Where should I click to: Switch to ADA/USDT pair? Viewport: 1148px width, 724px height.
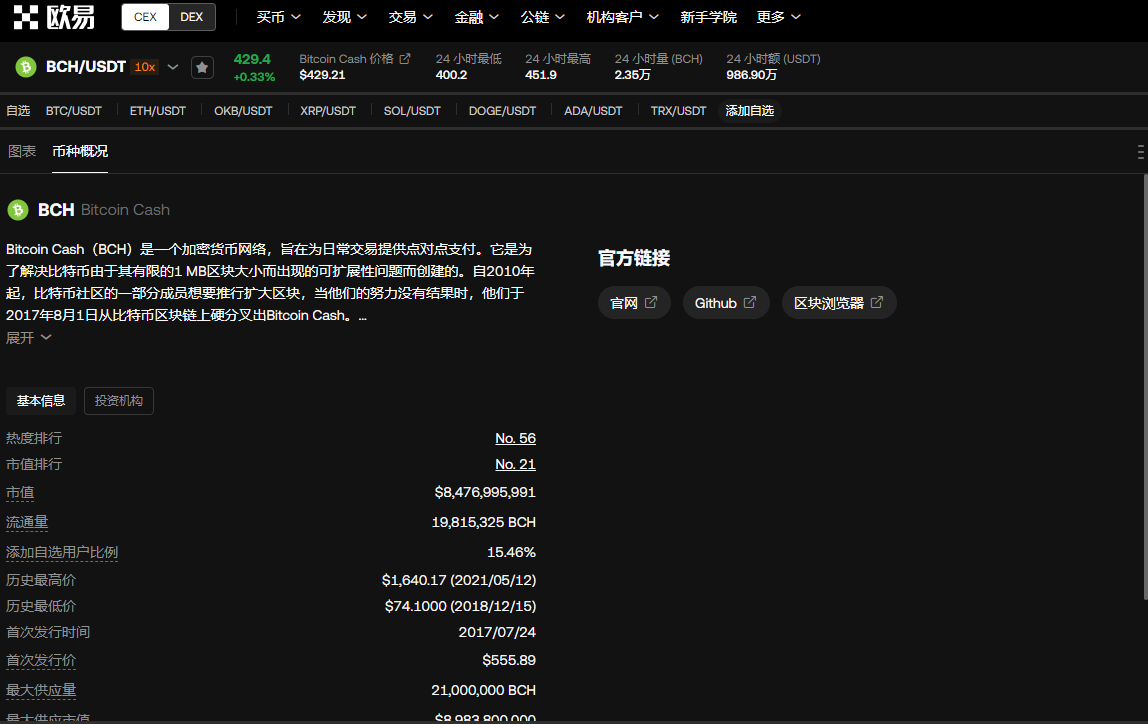tap(593, 111)
